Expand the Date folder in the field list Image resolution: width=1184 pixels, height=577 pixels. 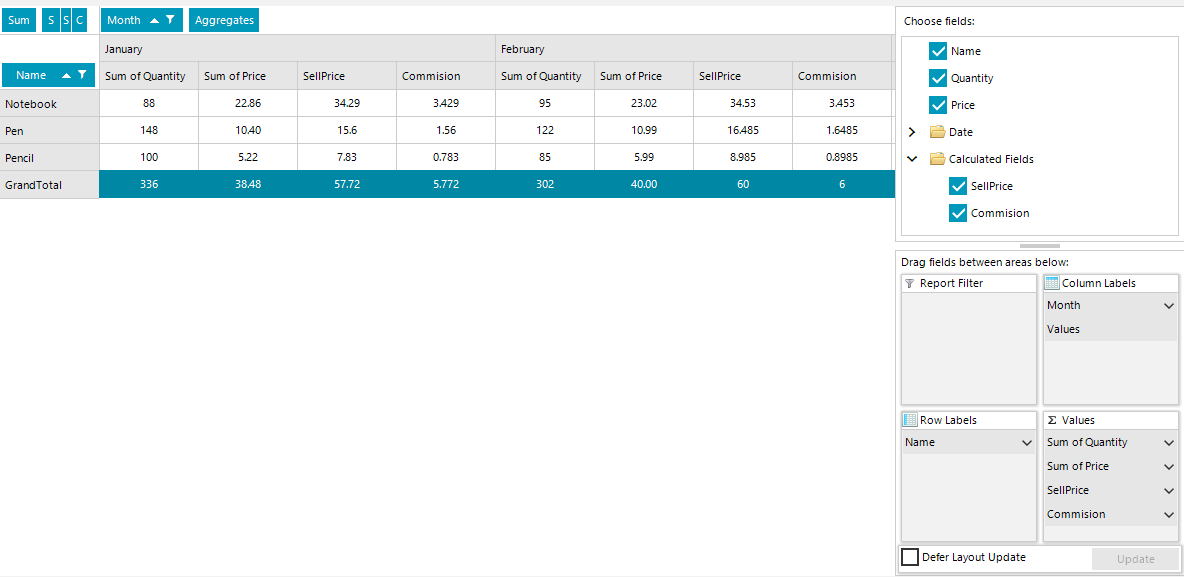(x=911, y=131)
